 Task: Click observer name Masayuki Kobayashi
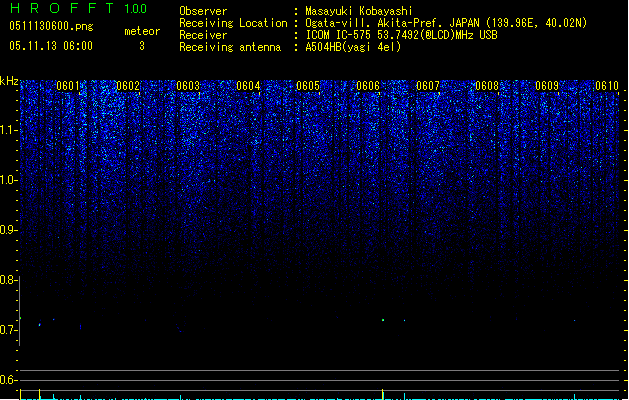pos(359,11)
